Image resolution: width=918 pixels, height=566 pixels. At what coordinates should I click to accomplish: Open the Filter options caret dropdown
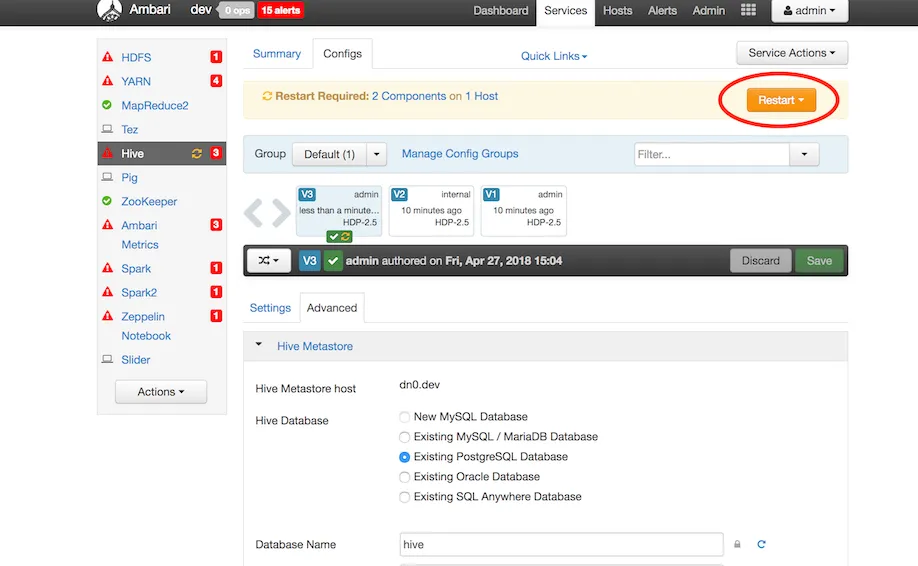pos(804,155)
